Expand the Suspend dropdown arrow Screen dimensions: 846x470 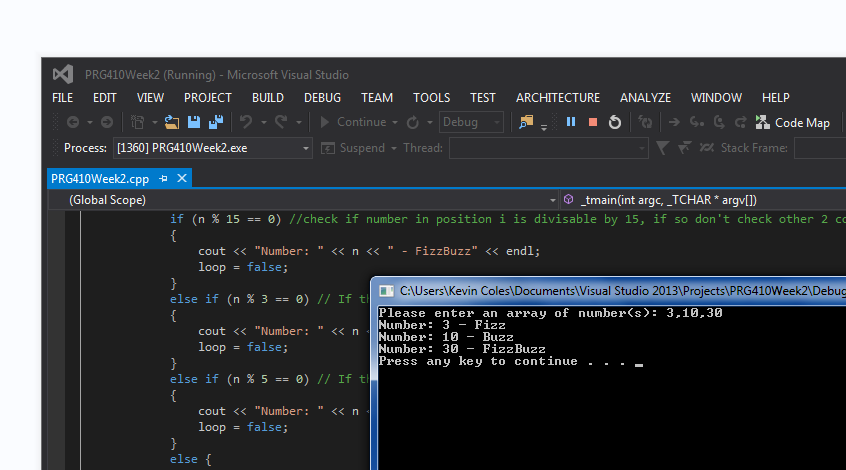pos(394,148)
